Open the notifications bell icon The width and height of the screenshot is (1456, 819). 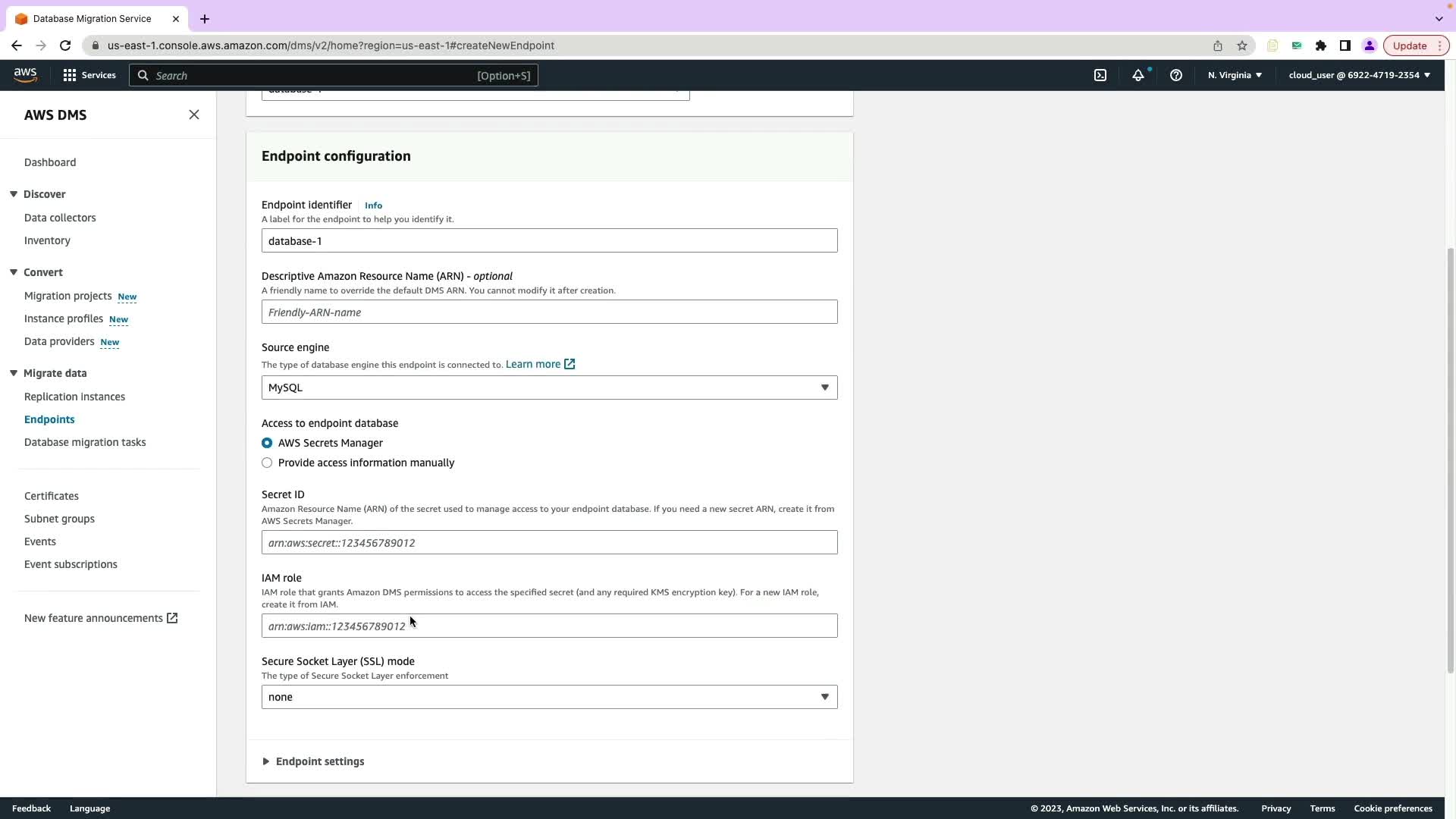(x=1138, y=75)
